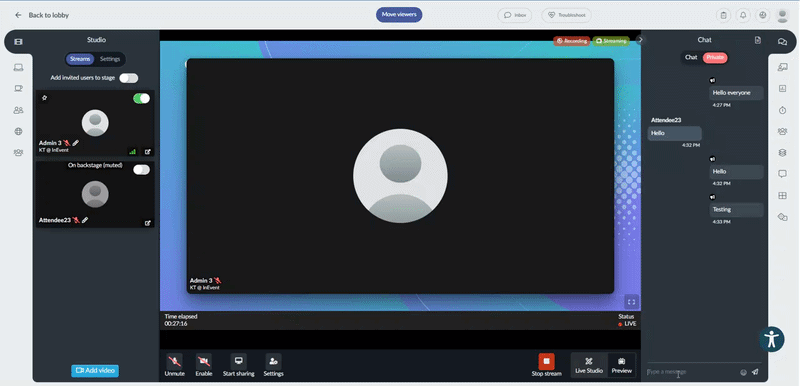Toggle Attendee23 onto the stage

pyautogui.click(x=141, y=170)
